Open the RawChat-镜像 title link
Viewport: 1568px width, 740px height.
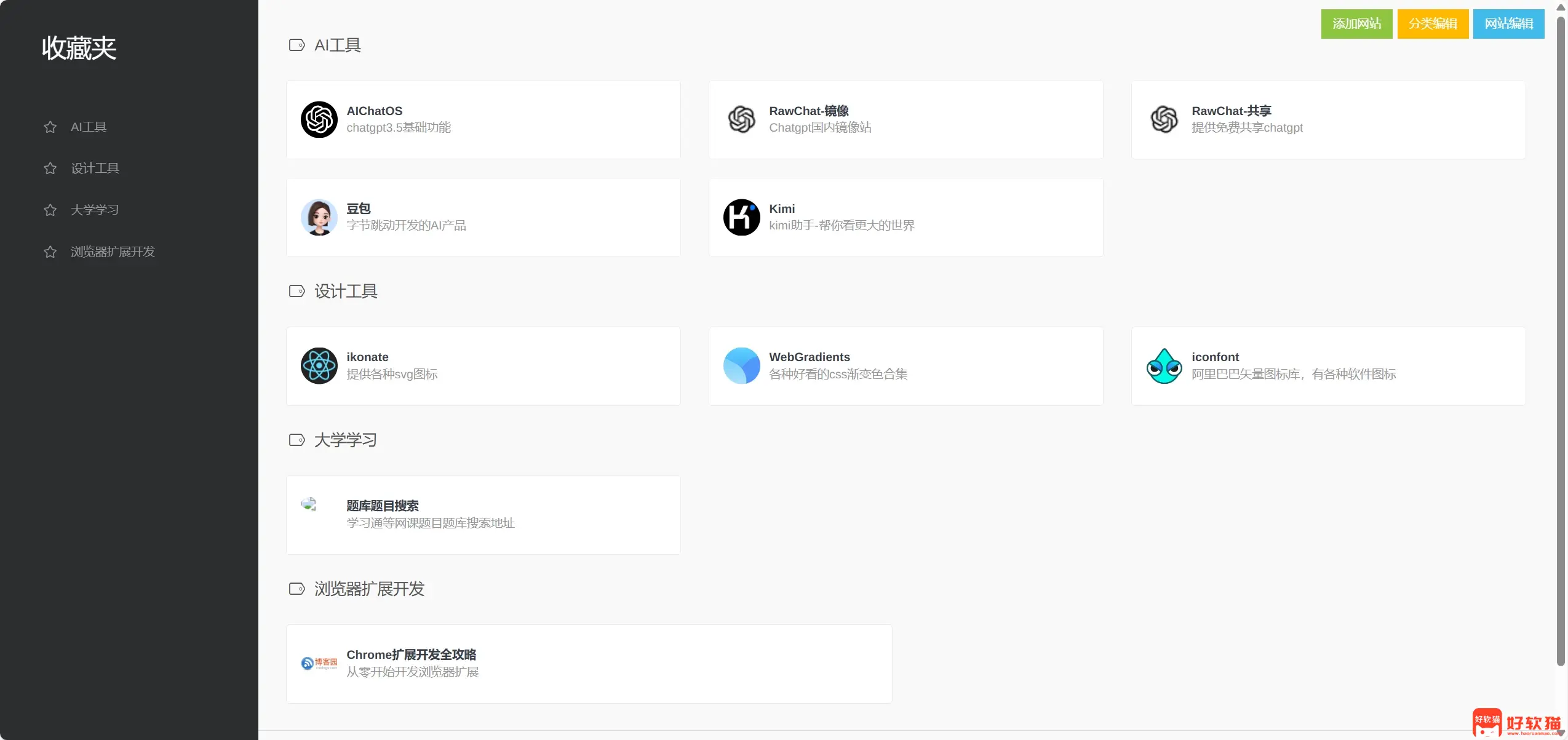809,111
